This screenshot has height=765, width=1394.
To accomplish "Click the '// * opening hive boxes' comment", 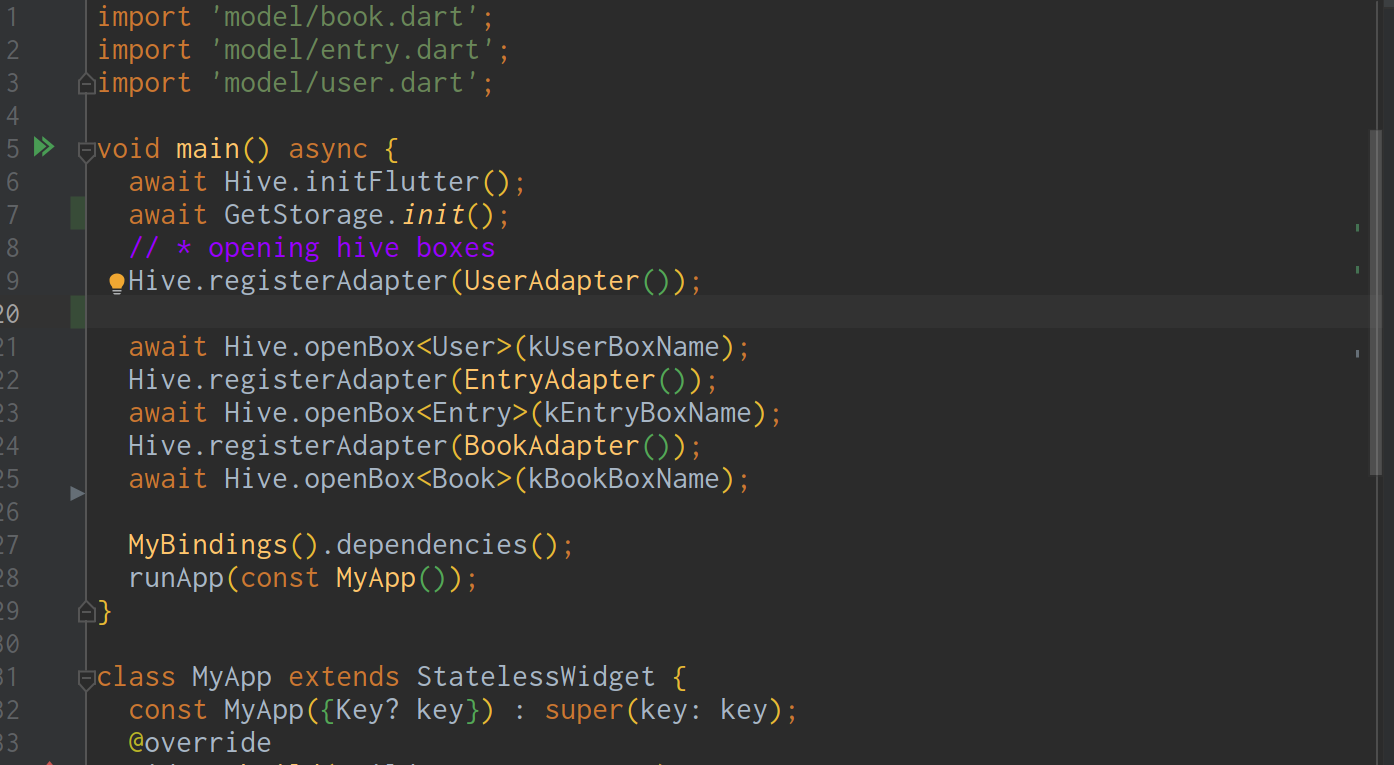I will tap(311, 248).
